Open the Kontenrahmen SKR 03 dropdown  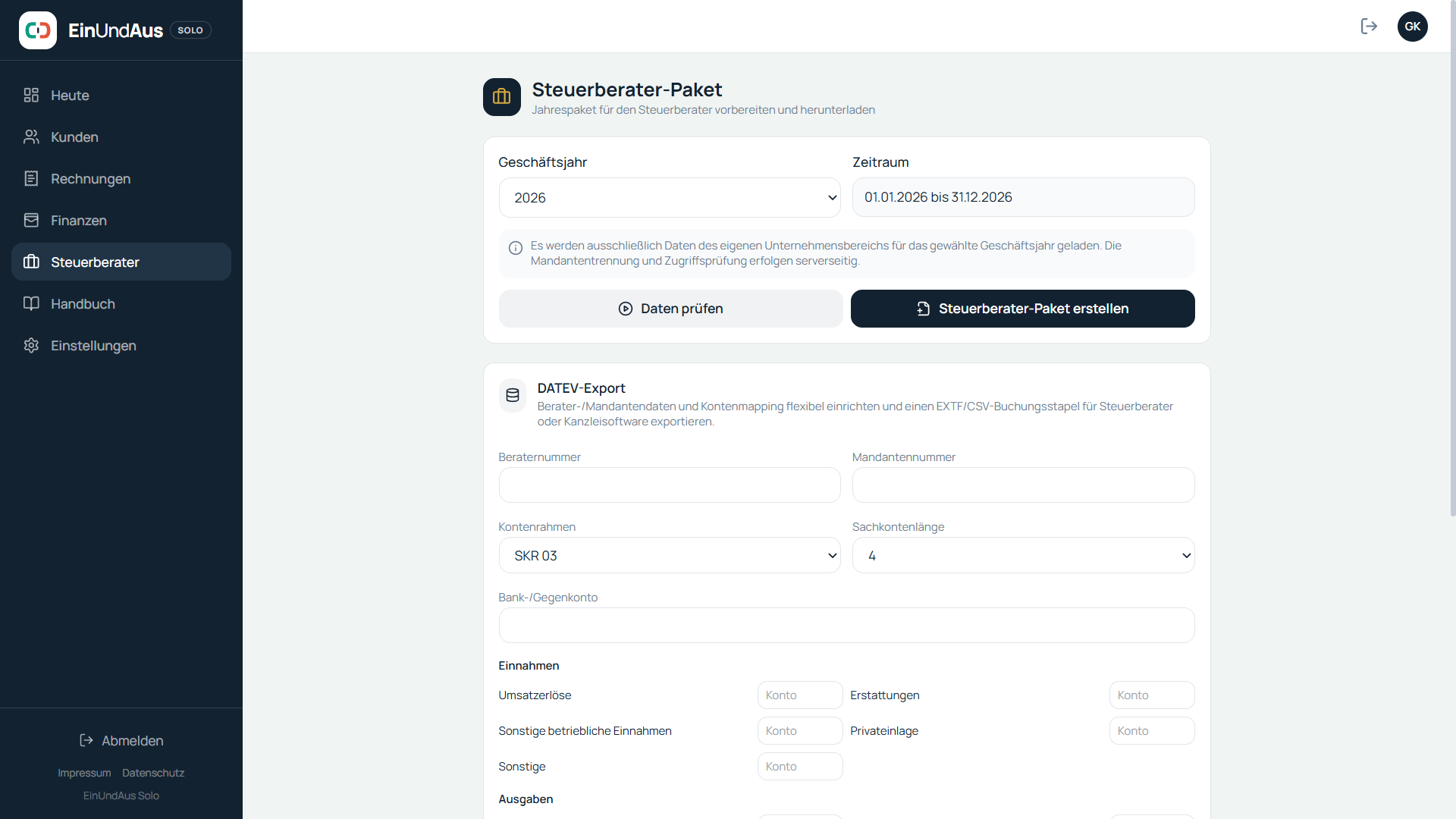(x=670, y=555)
